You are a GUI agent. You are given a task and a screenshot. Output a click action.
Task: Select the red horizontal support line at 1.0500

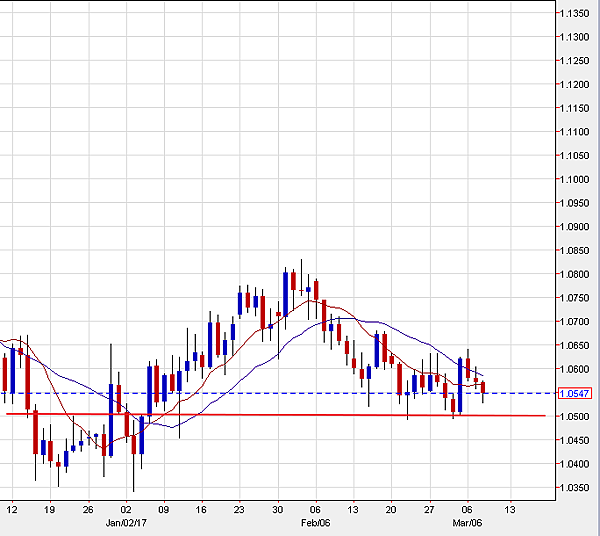click(x=276, y=415)
